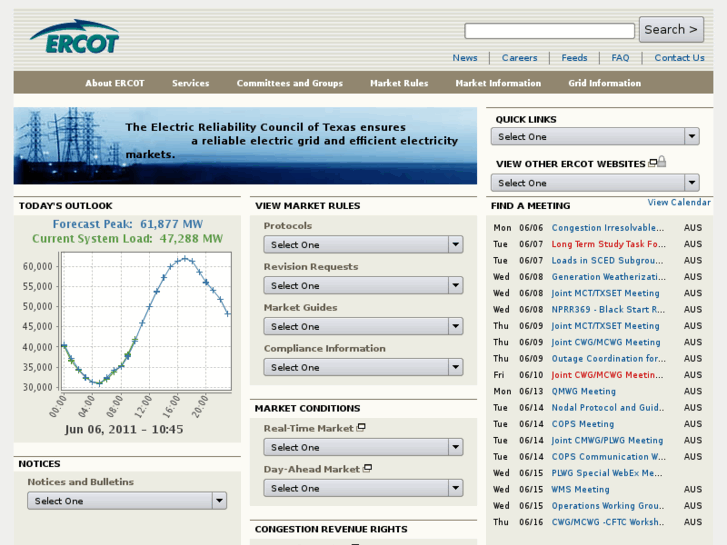Click external link icon beside Real-Time Market
This screenshot has height=545, width=727.
(x=361, y=428)
